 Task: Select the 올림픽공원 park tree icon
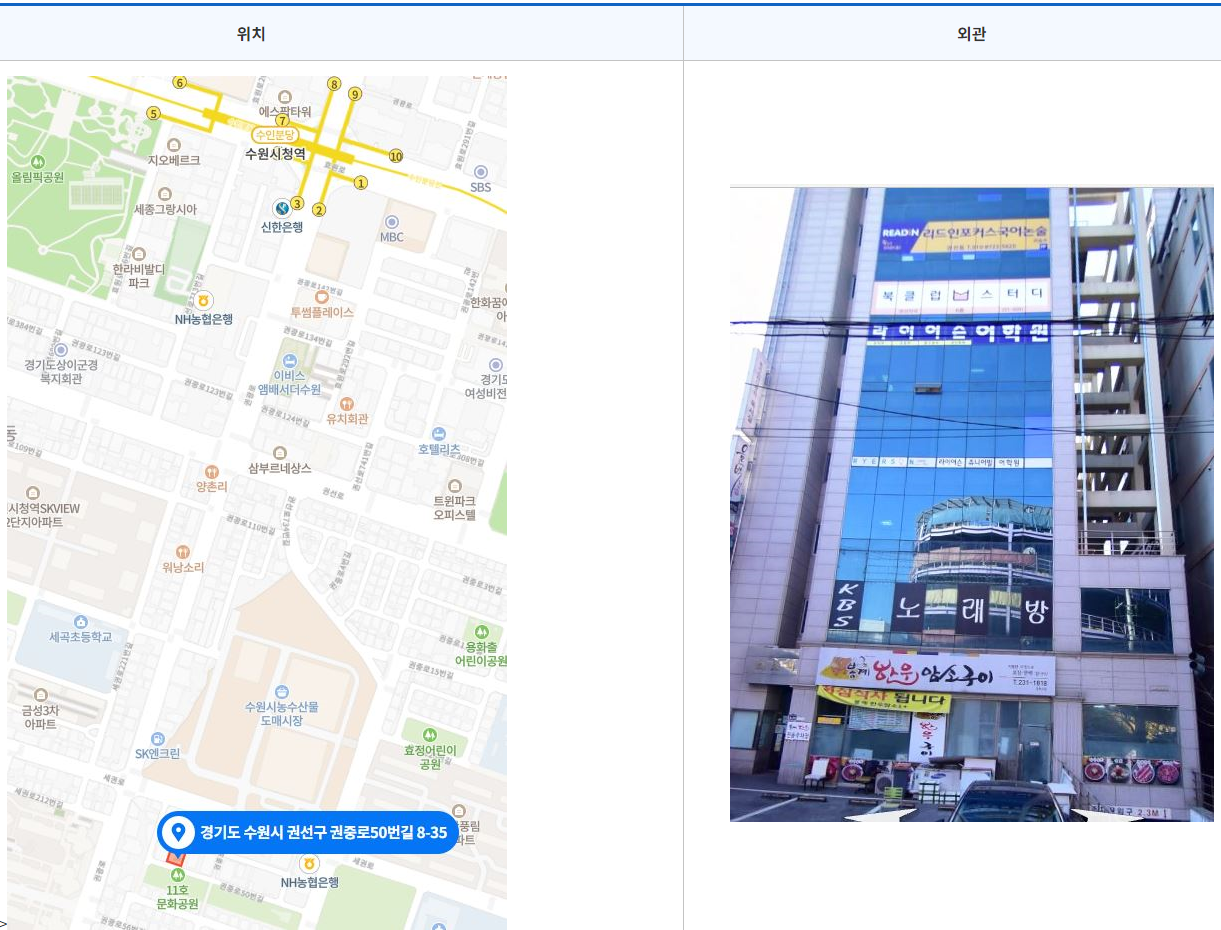38,161
